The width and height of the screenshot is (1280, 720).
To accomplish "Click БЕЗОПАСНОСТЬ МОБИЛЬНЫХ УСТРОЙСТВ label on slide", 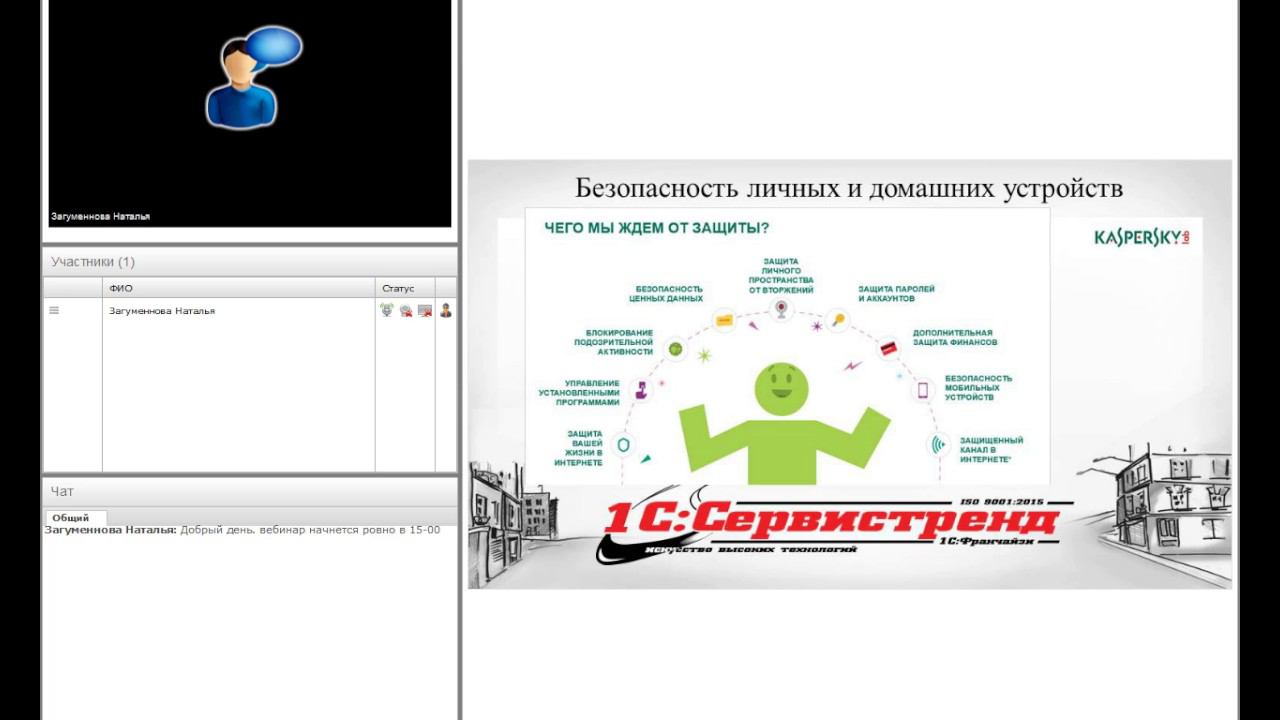I will pos(978,388).
